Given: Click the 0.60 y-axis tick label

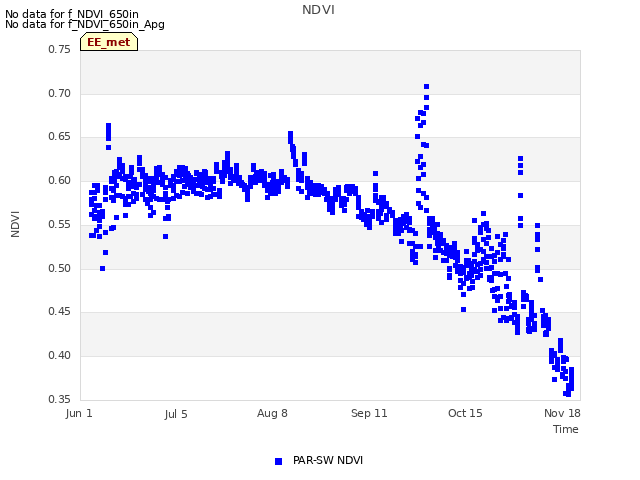Looking at the screenshot, I should [60, 180].
